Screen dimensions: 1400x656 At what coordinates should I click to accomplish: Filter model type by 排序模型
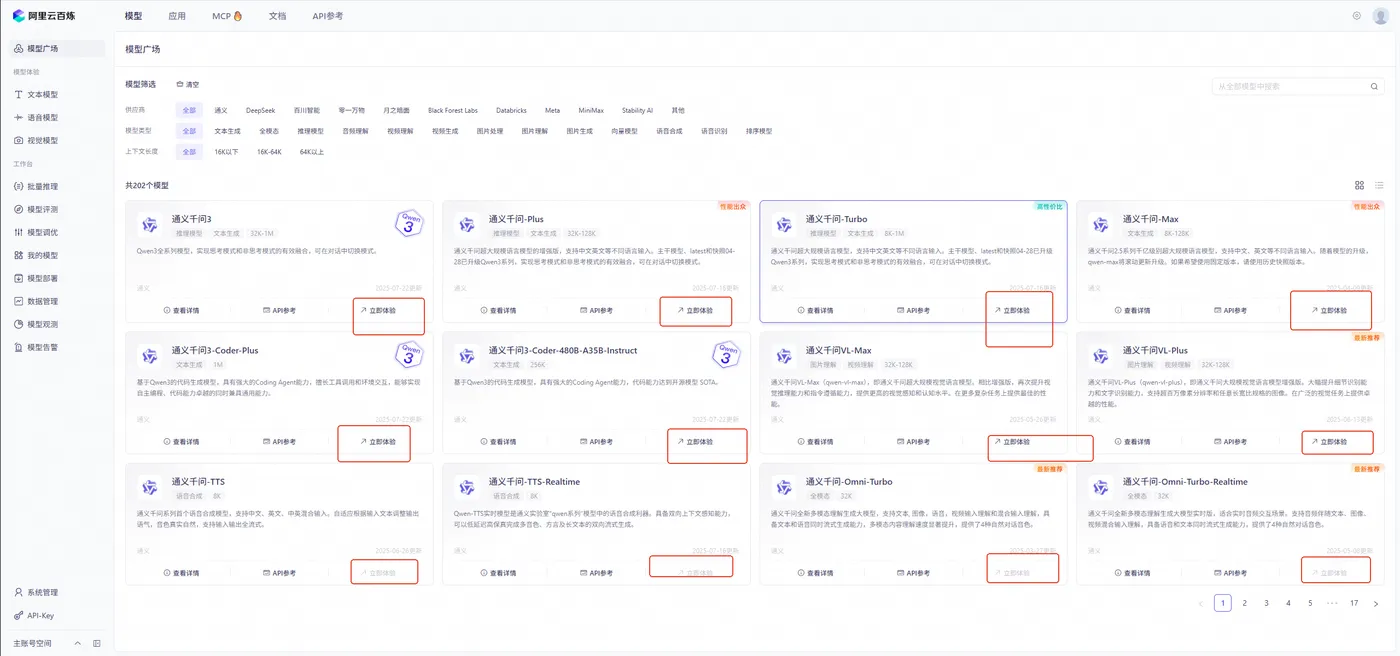tap(759, 131)
